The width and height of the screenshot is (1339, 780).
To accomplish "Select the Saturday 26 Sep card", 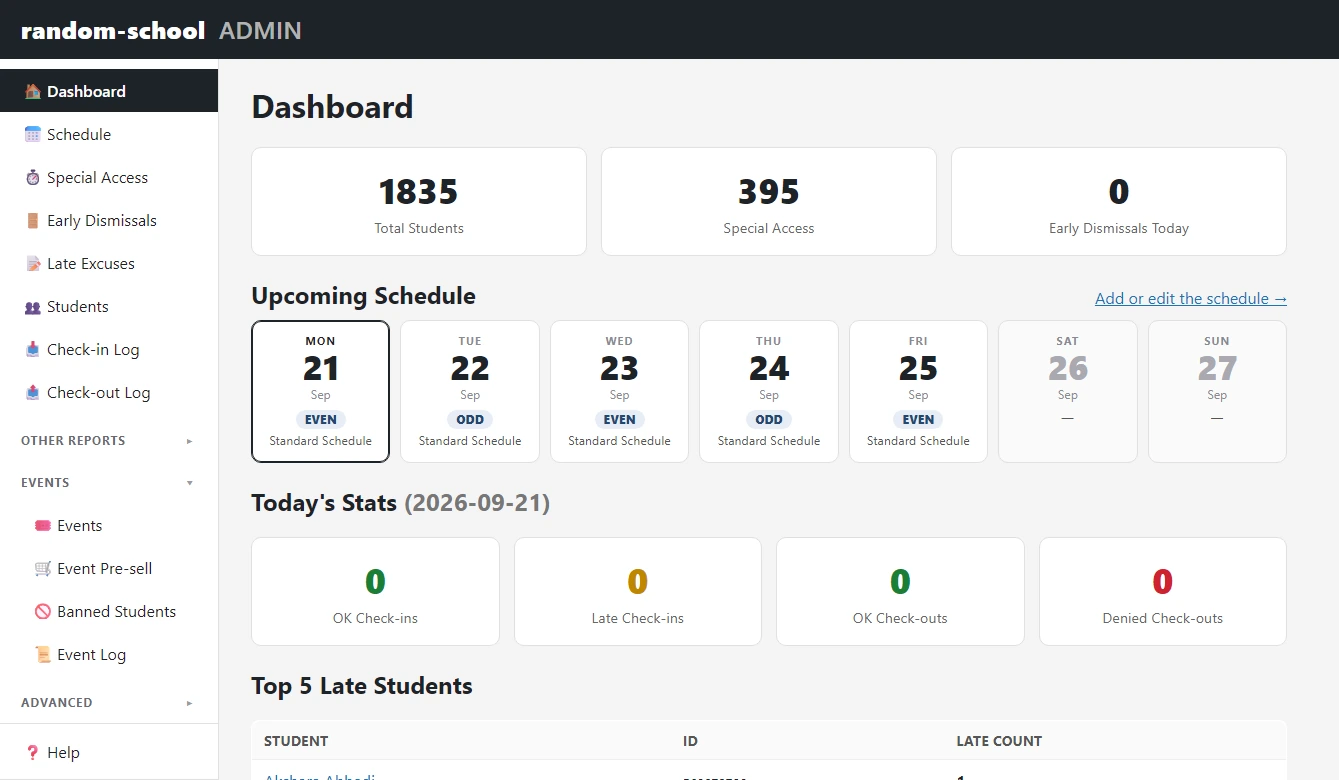I will (x=1068, y=391).
